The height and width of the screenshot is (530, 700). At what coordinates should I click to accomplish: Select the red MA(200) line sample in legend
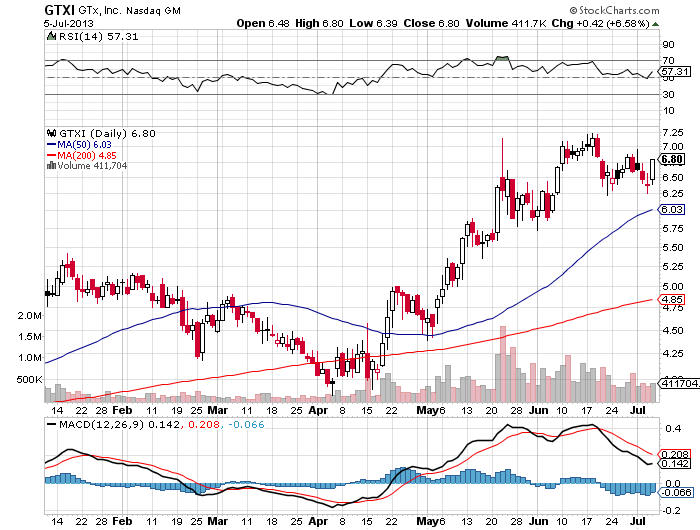tap(52, 155)
